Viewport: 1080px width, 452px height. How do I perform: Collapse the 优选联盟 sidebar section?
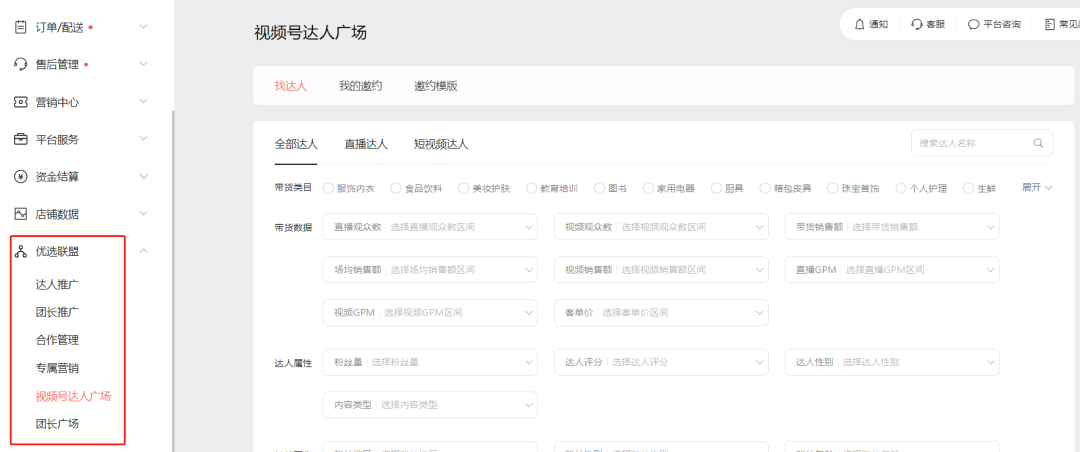143,251
